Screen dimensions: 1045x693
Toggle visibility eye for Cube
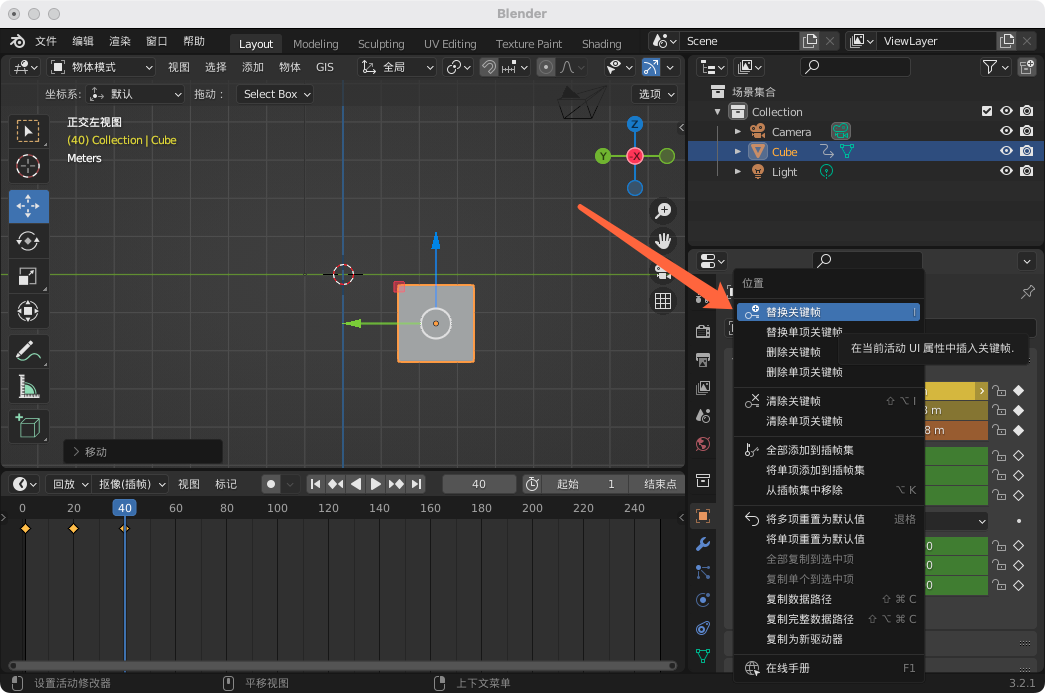click(x=1006, y=151)
